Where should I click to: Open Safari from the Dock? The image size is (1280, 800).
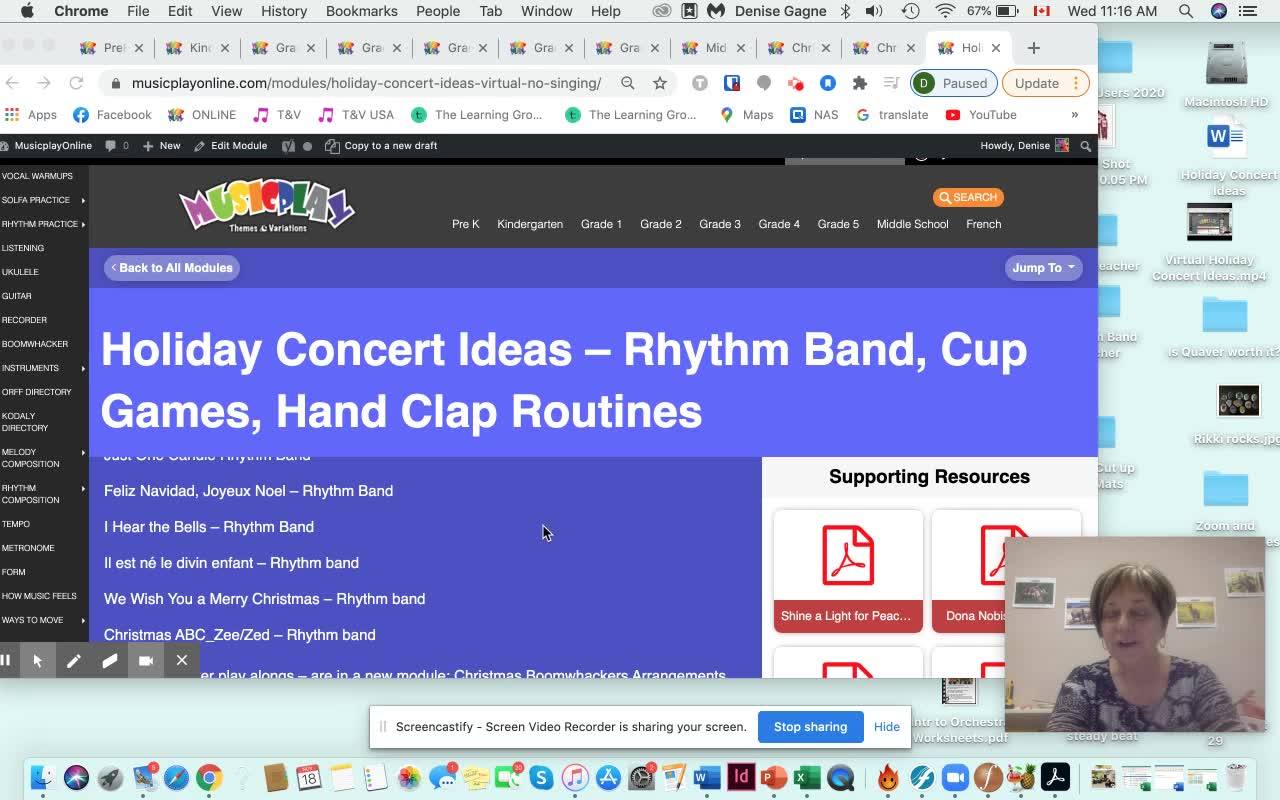click(176, 777)
